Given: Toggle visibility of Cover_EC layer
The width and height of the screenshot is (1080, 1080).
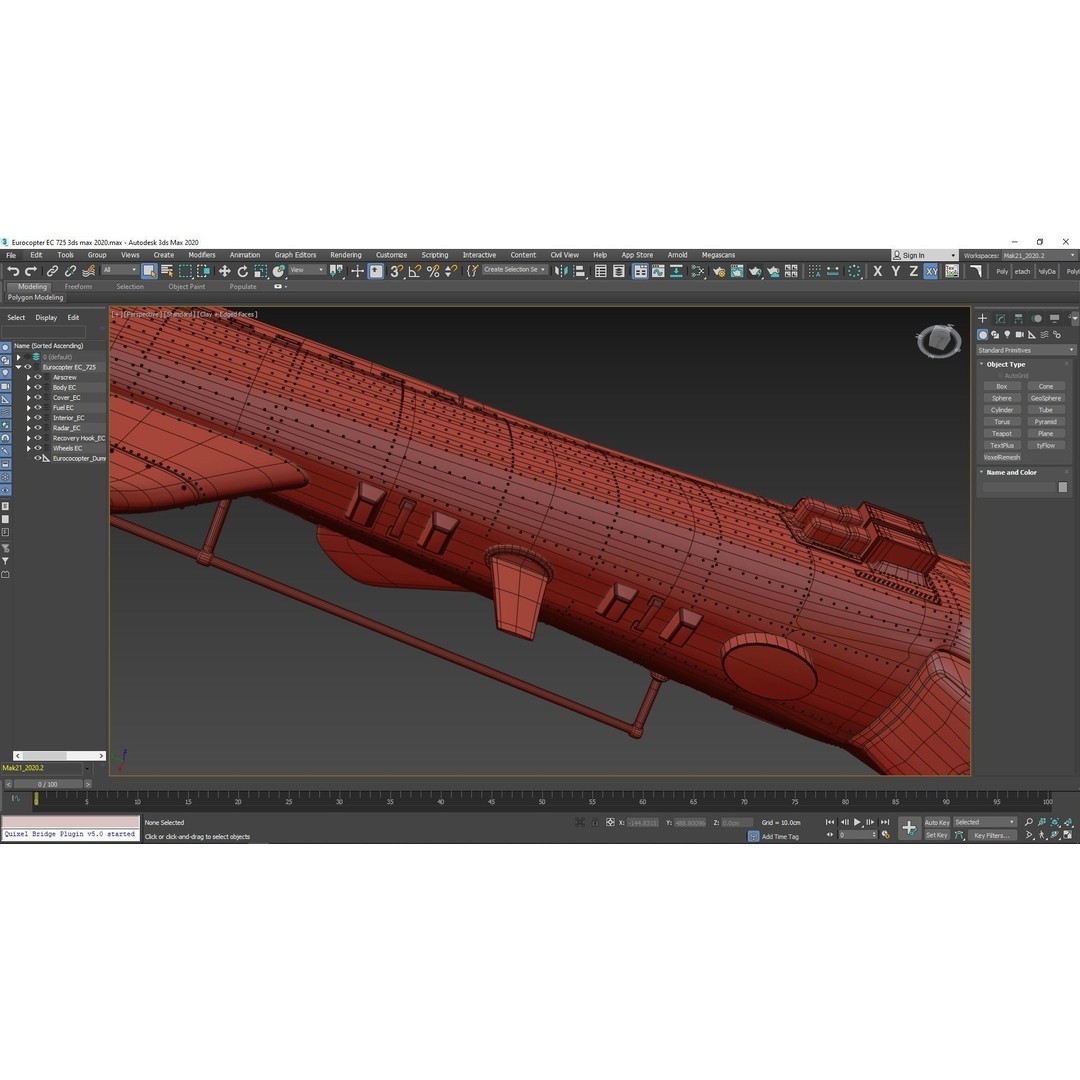Looking at the screenshot, I should [39, 397].
